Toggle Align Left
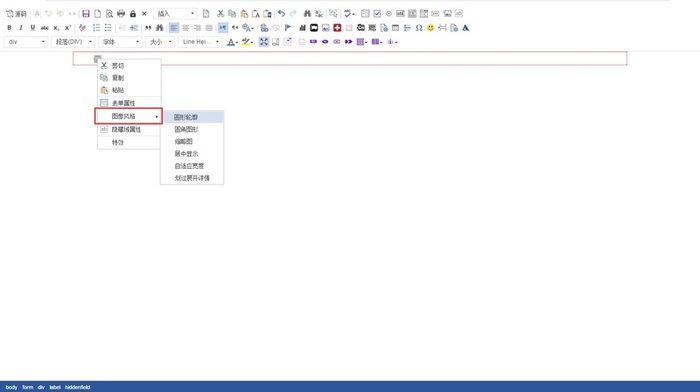The image size is (700, 392). pyautogui.click(x=174, y=28)
